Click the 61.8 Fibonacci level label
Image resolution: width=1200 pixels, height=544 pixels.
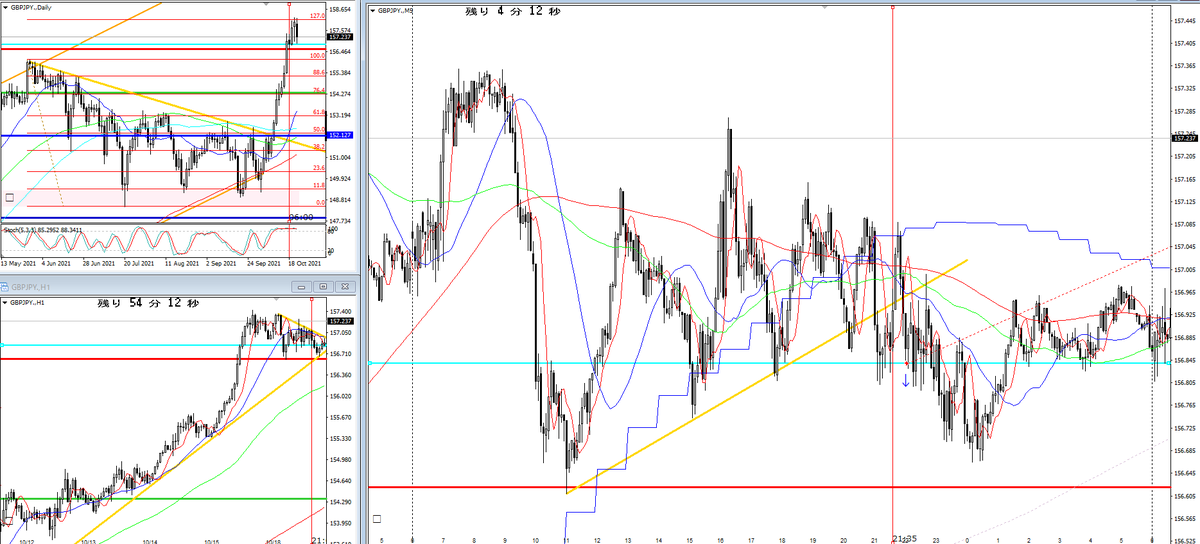click(319, 113)
